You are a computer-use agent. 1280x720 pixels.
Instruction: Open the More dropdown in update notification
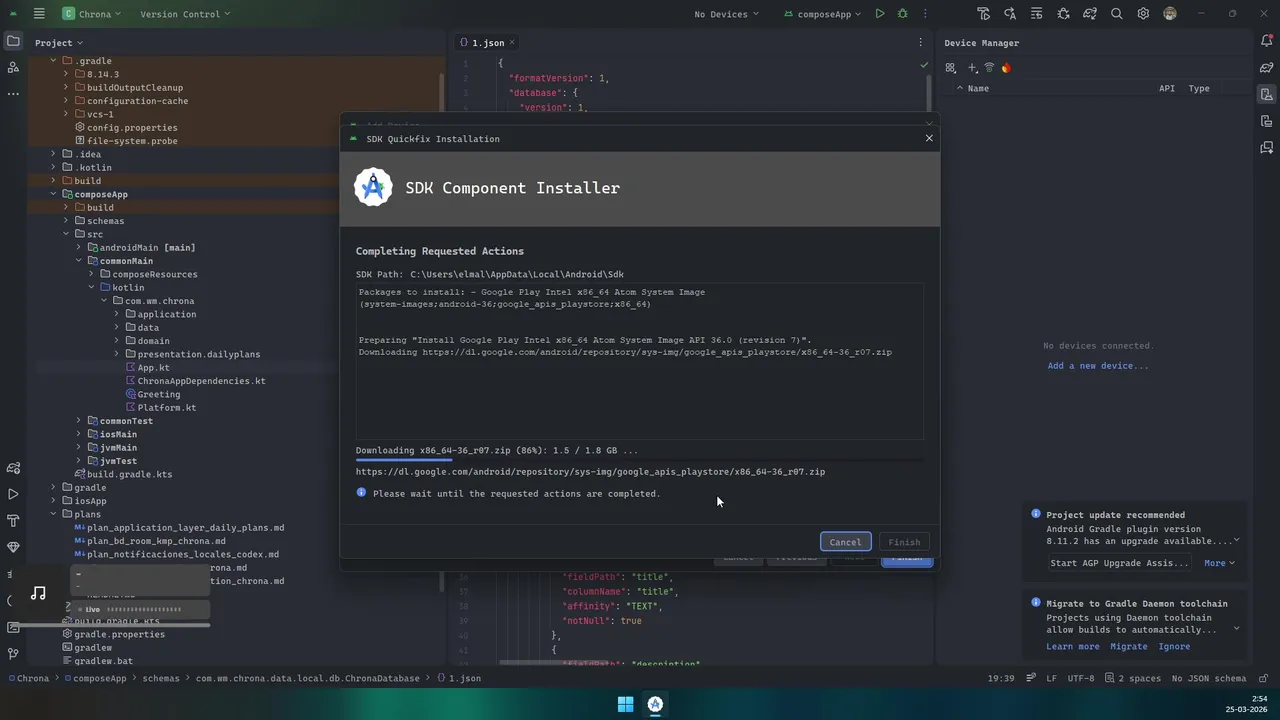[x=1219, y=563]
